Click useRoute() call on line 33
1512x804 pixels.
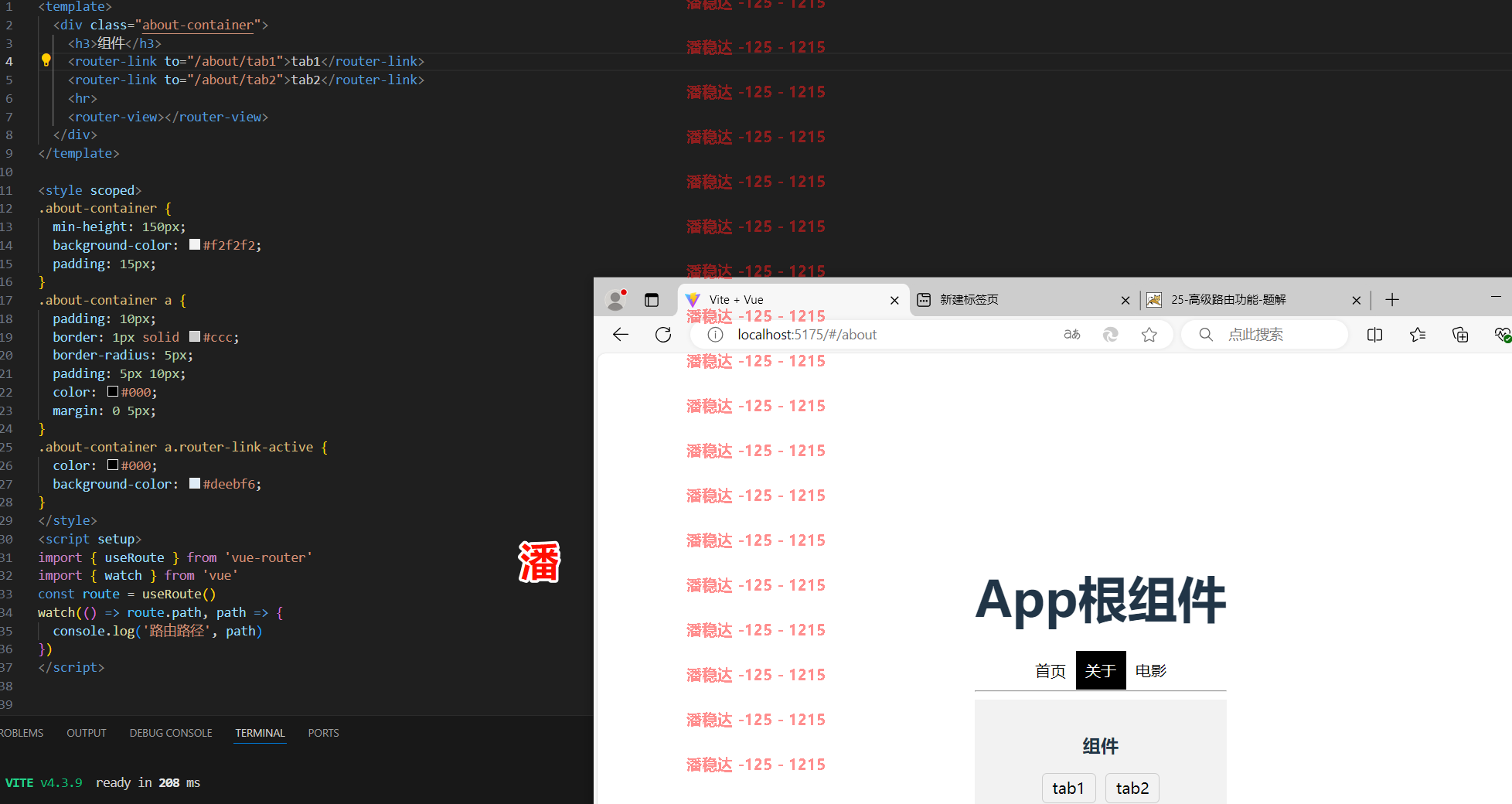[179, 594]
